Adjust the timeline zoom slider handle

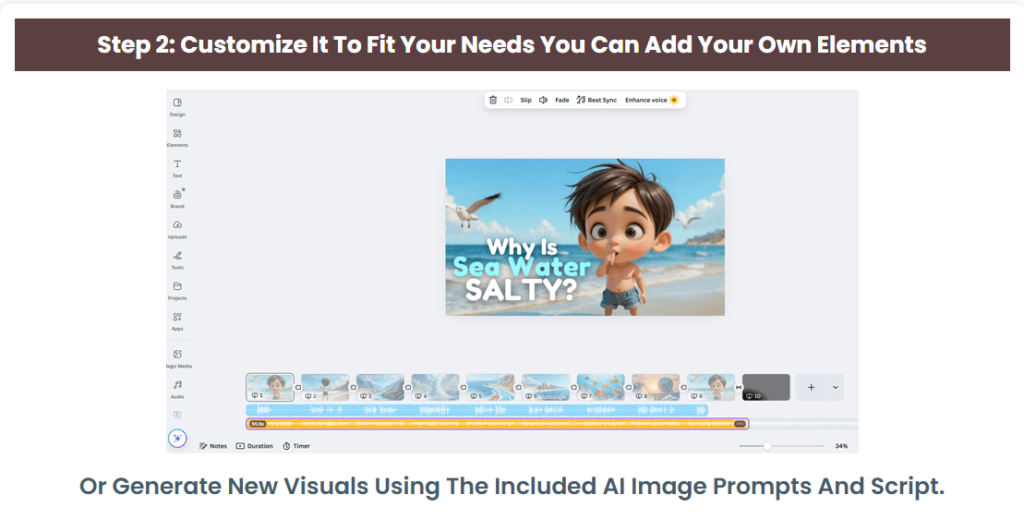pyautogui.click(x=767, y=446)
